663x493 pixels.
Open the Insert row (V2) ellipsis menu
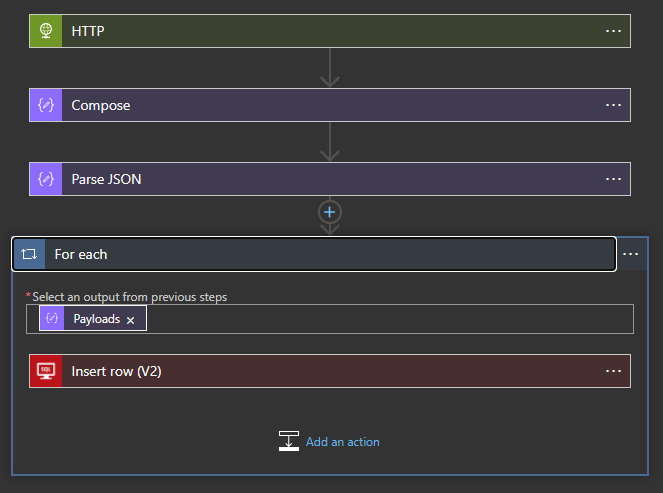(613, 371)
